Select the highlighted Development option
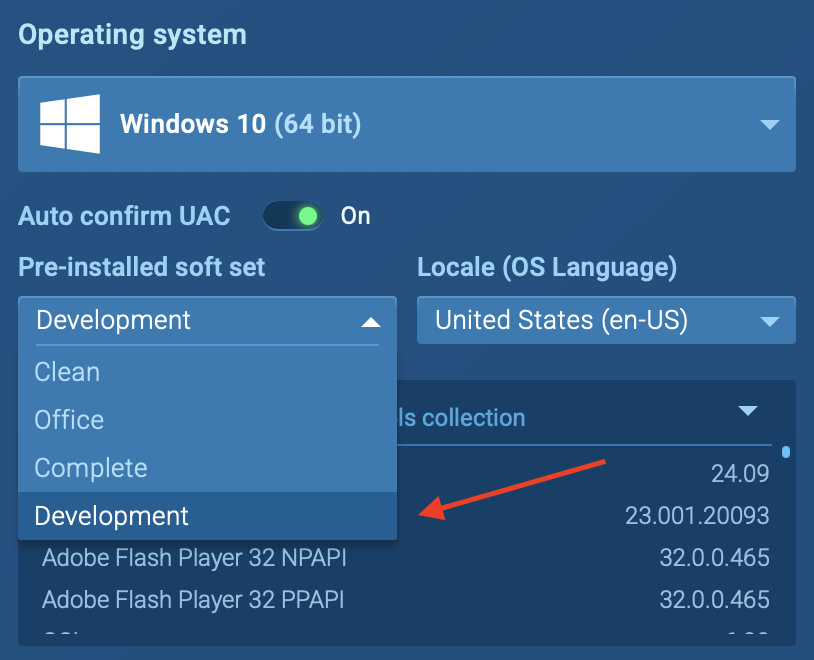This screenshot has width=814, height=660. pyautogui.click(x=111, y=516)
